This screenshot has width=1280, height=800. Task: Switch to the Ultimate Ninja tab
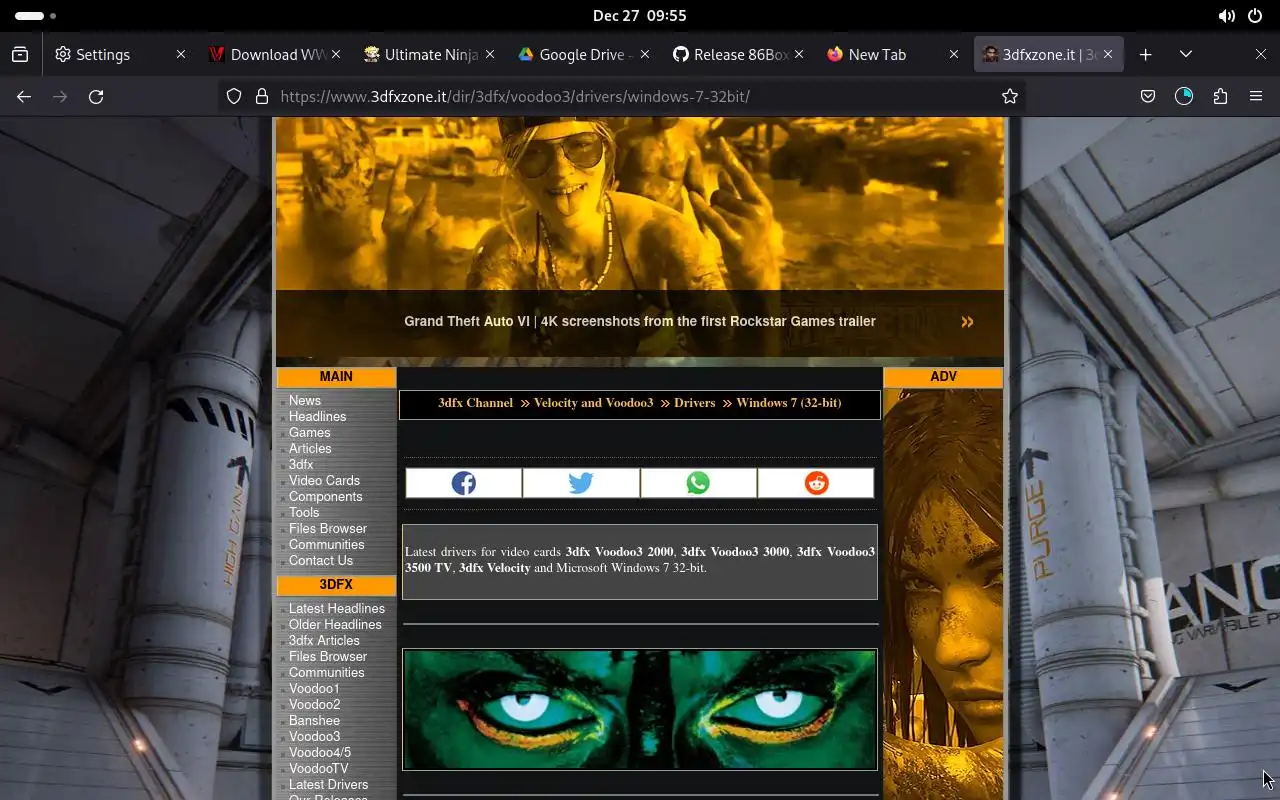[x=430, y=55]
